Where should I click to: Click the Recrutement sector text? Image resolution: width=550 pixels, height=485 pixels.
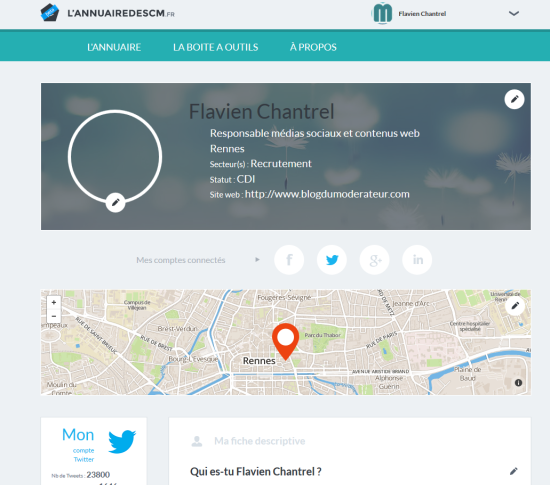(281, 163)
